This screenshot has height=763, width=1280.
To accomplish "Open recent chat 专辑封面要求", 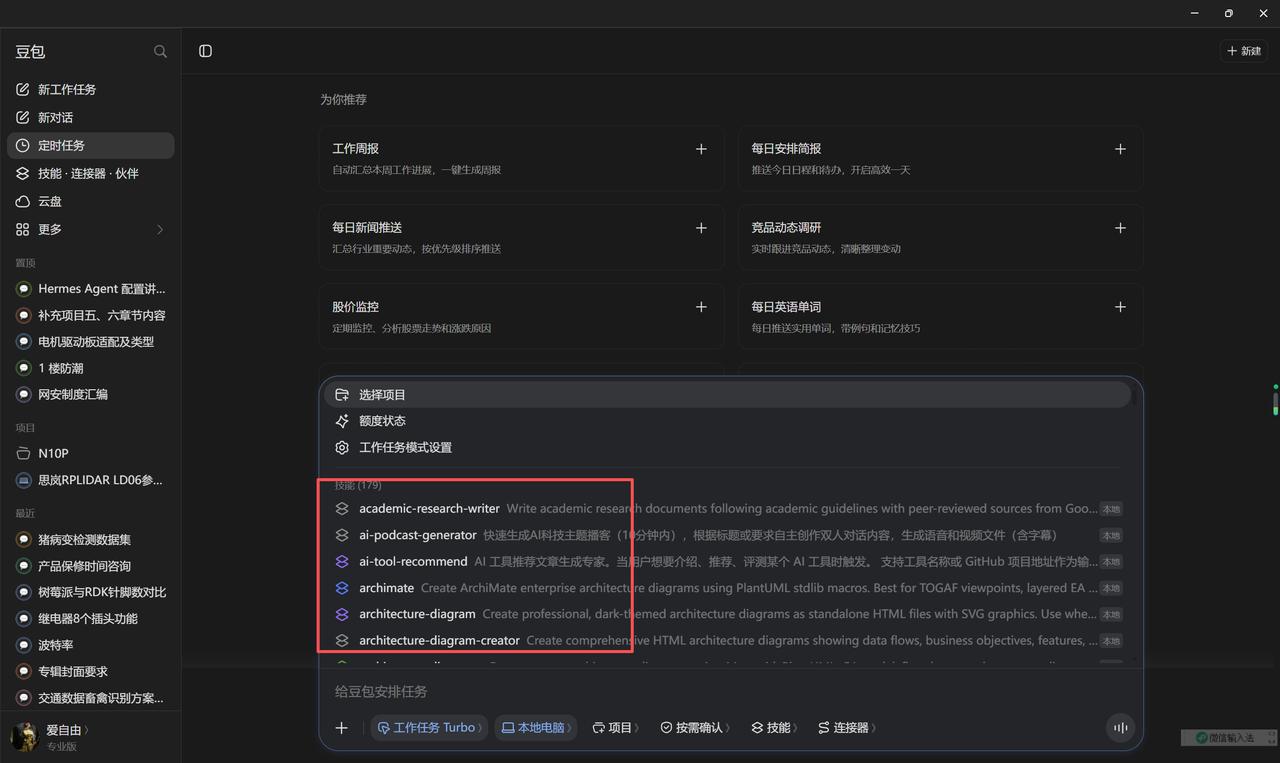I will click(91, 671).
